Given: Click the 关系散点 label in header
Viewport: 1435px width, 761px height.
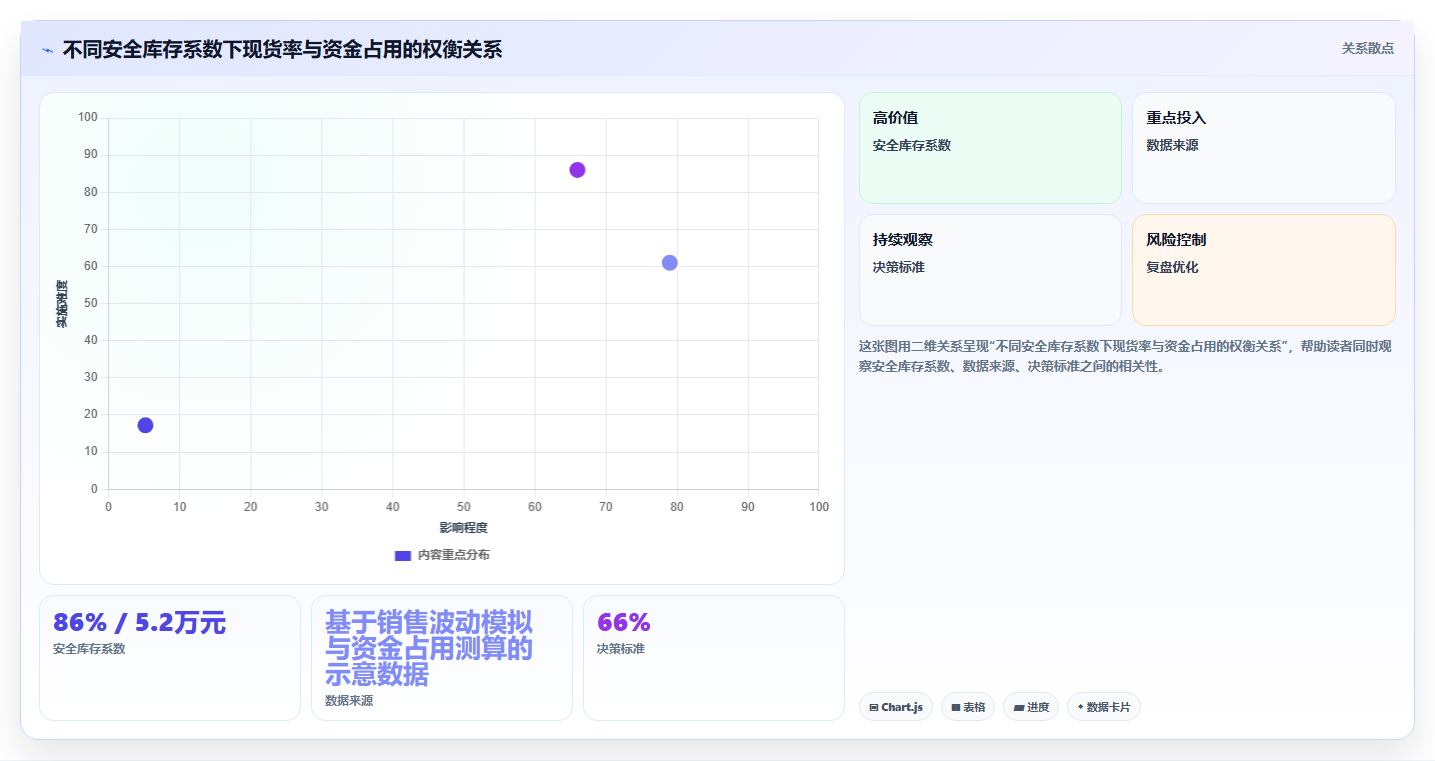Looking at the screenshot, I should [x=1367, y=48].
